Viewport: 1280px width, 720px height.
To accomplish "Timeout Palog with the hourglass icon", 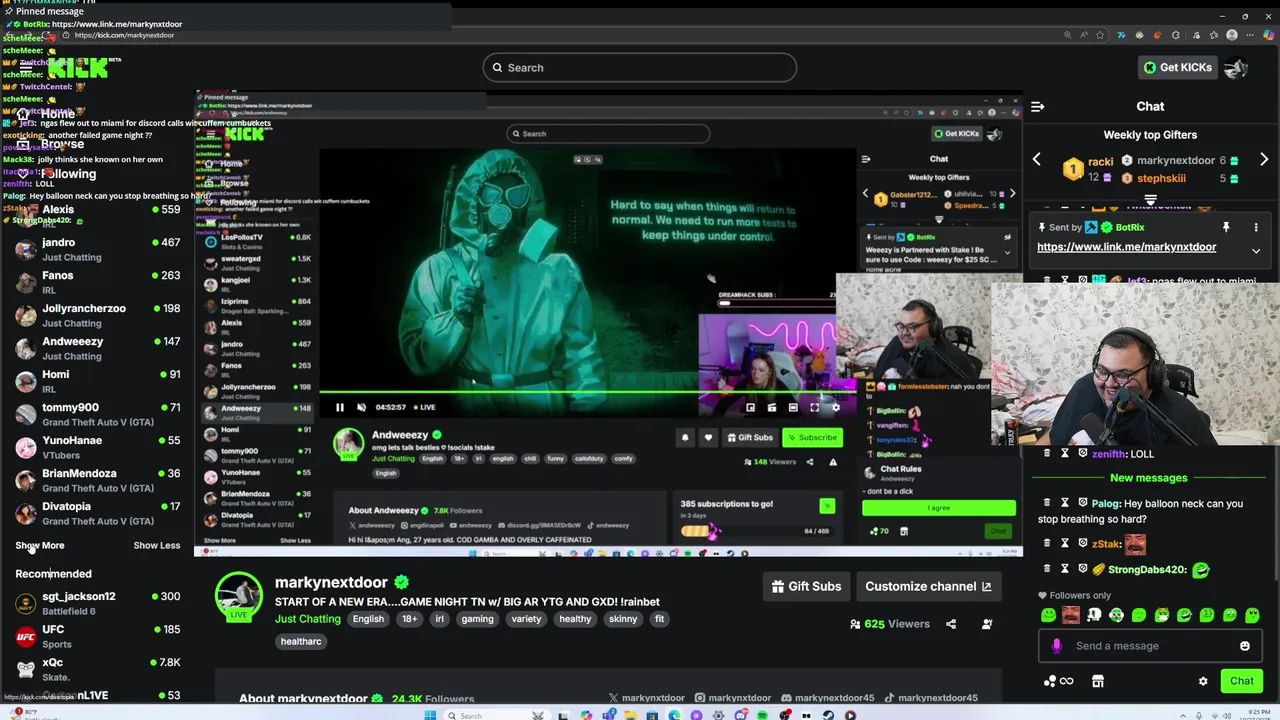I will pos(1065,503).
